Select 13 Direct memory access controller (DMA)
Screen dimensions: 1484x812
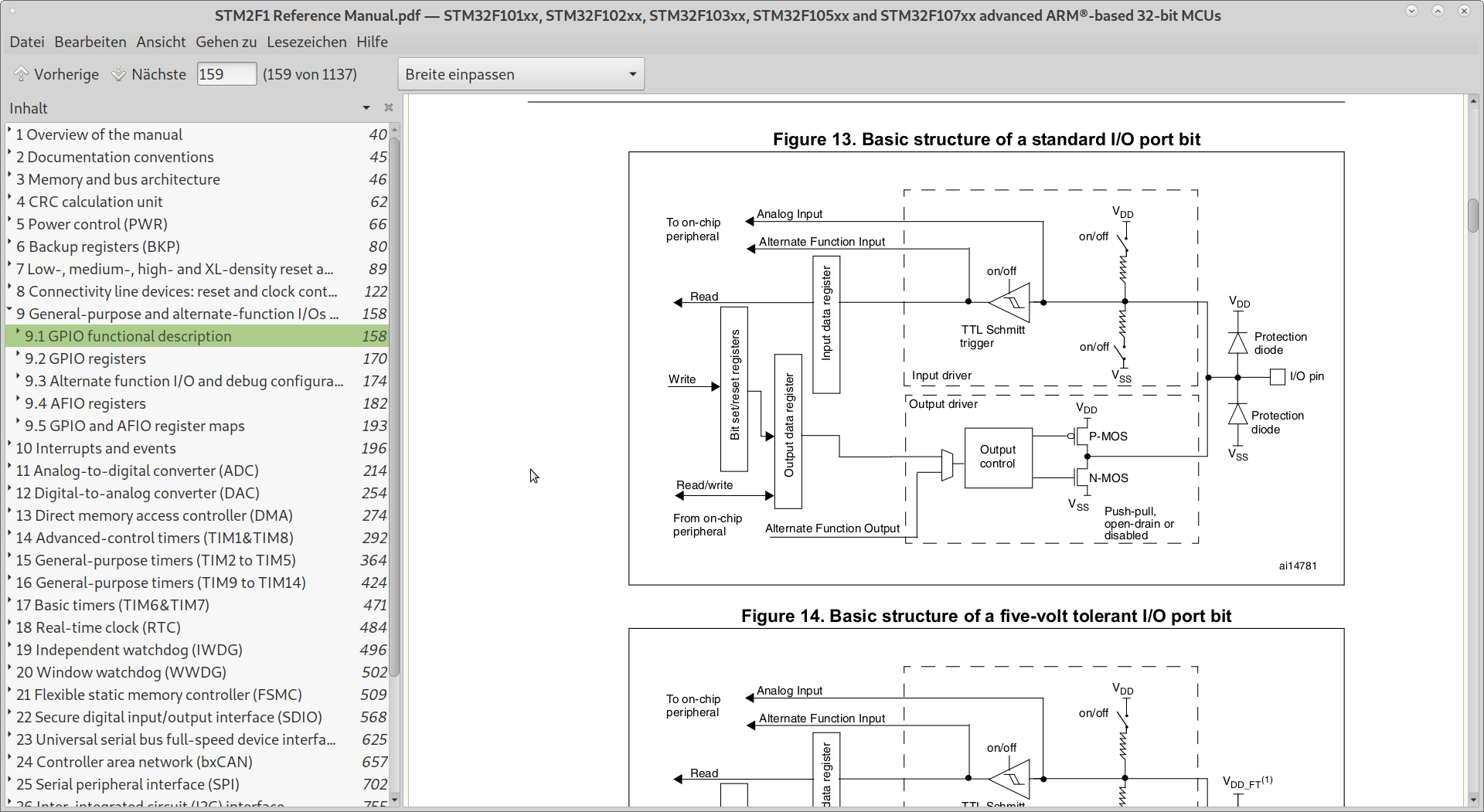196,515
